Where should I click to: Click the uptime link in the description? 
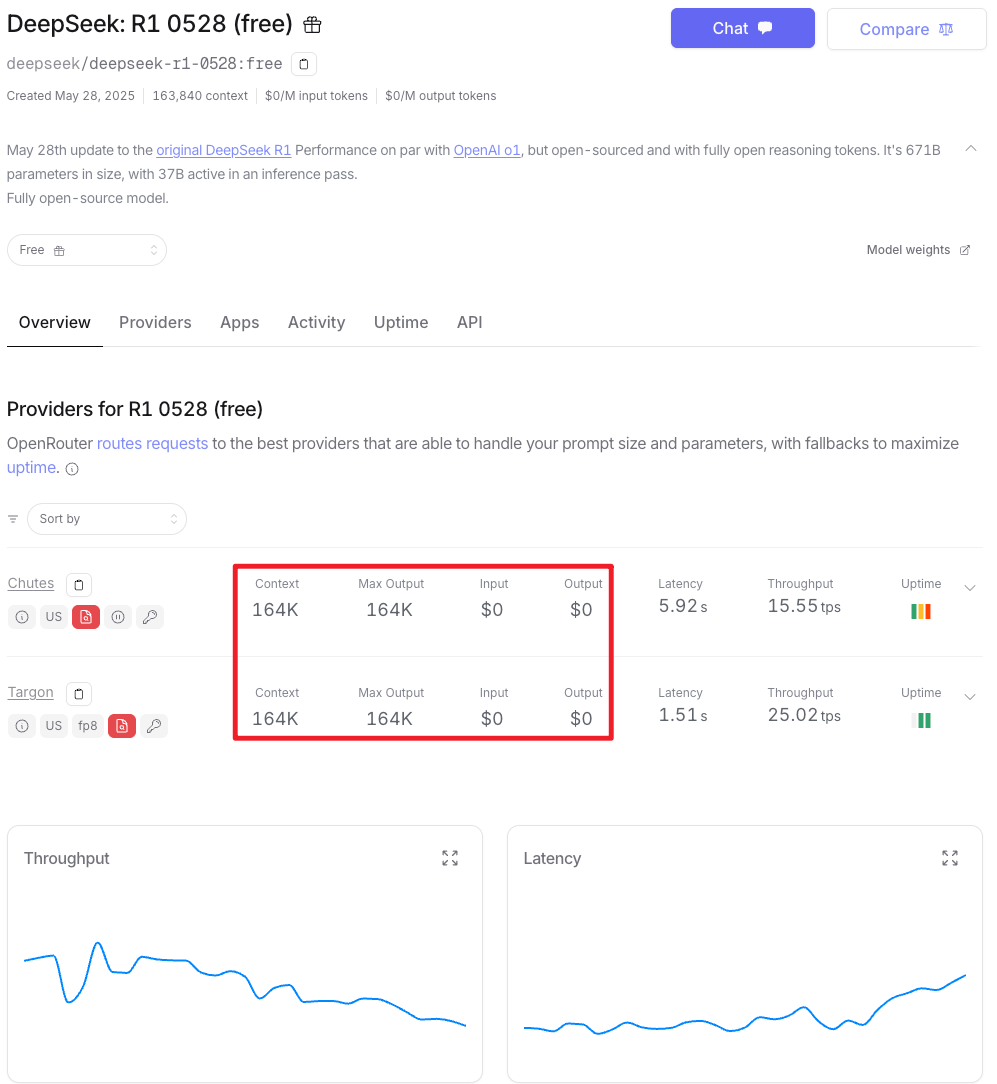point(31,468)
